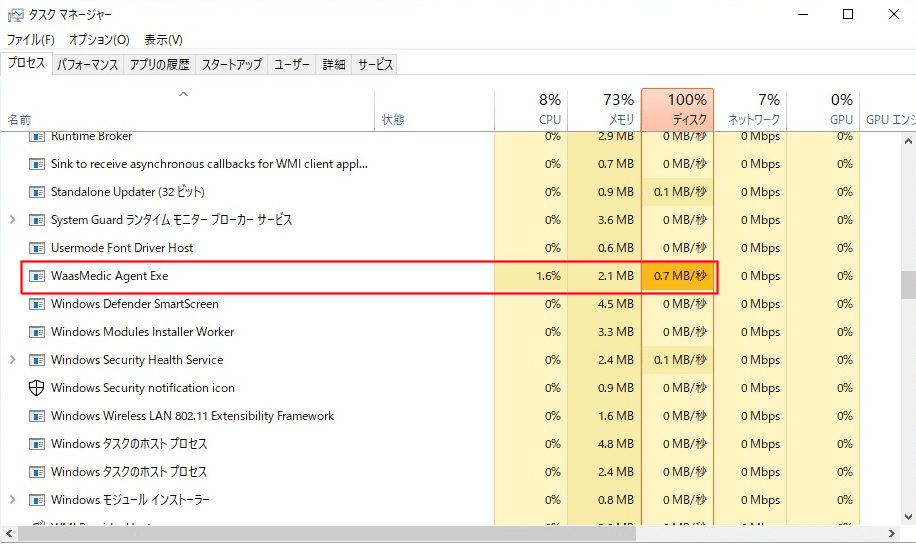
Task: Select the プロセス tab
Action: click(26, 63)
